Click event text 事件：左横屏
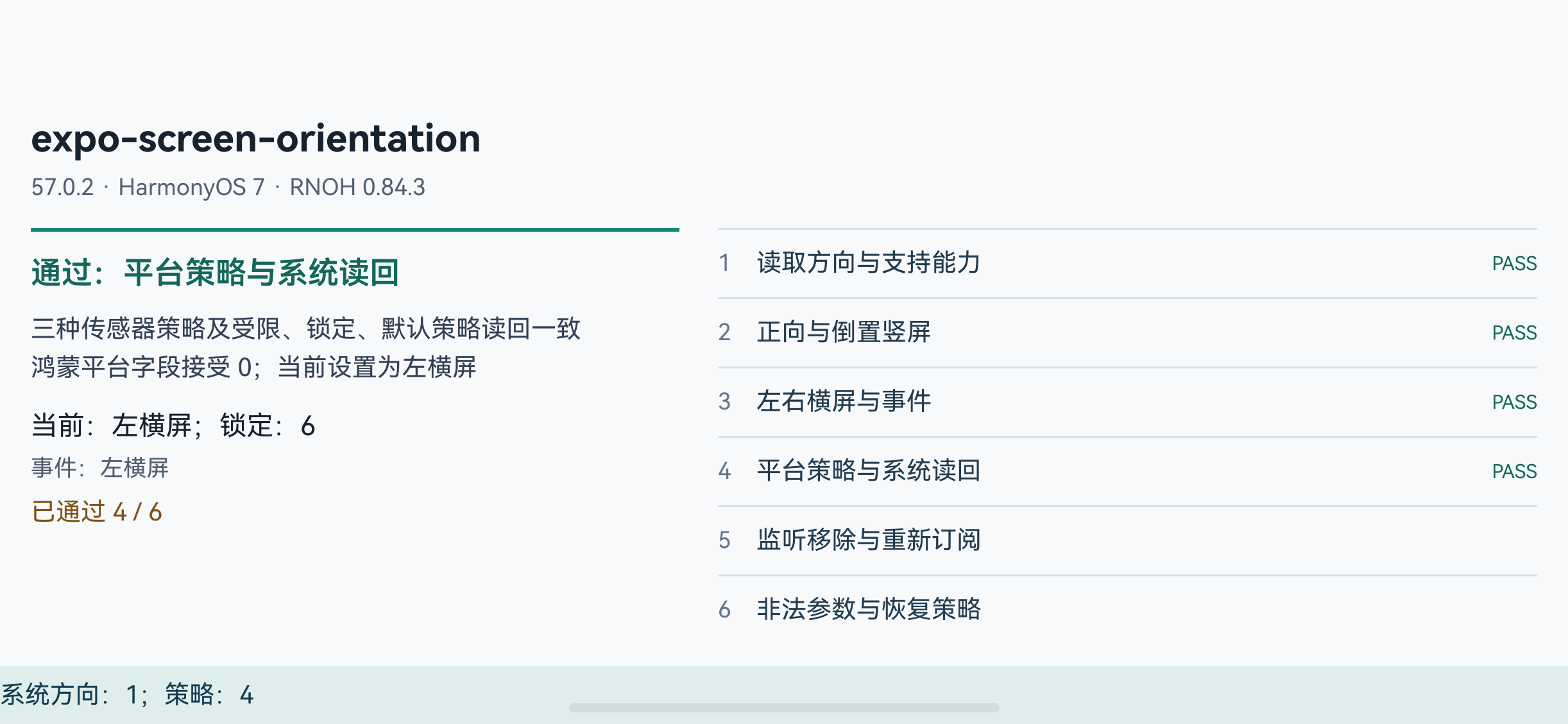 (100, 468)
